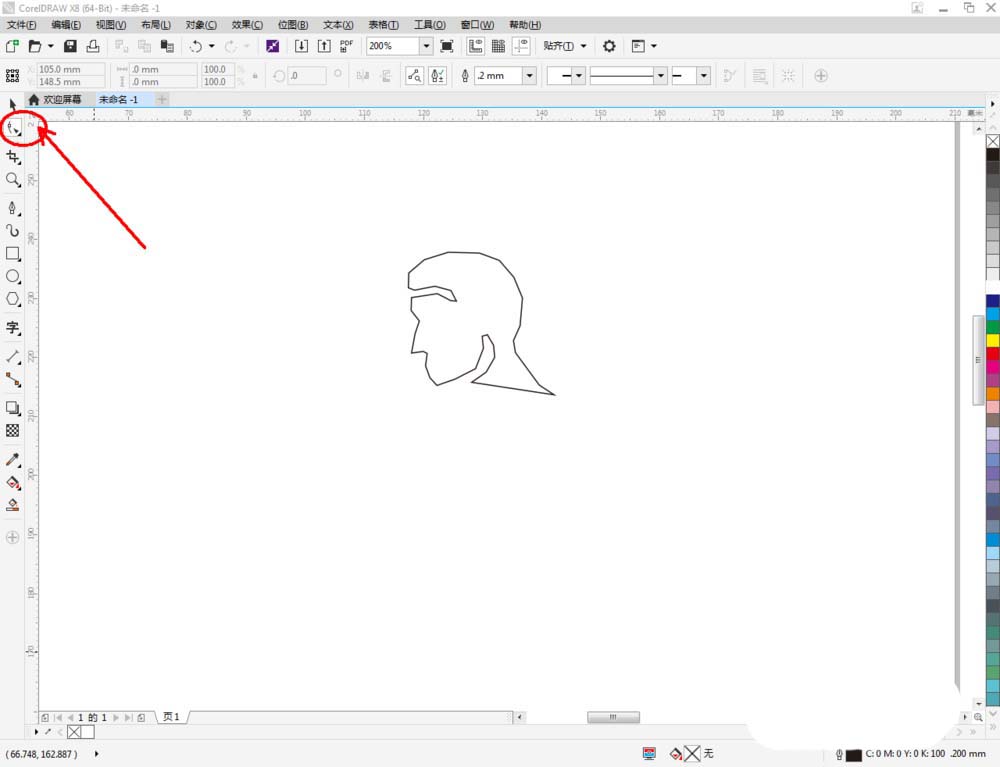Click the object X position field
The image size is (1000, 767).
71,69
